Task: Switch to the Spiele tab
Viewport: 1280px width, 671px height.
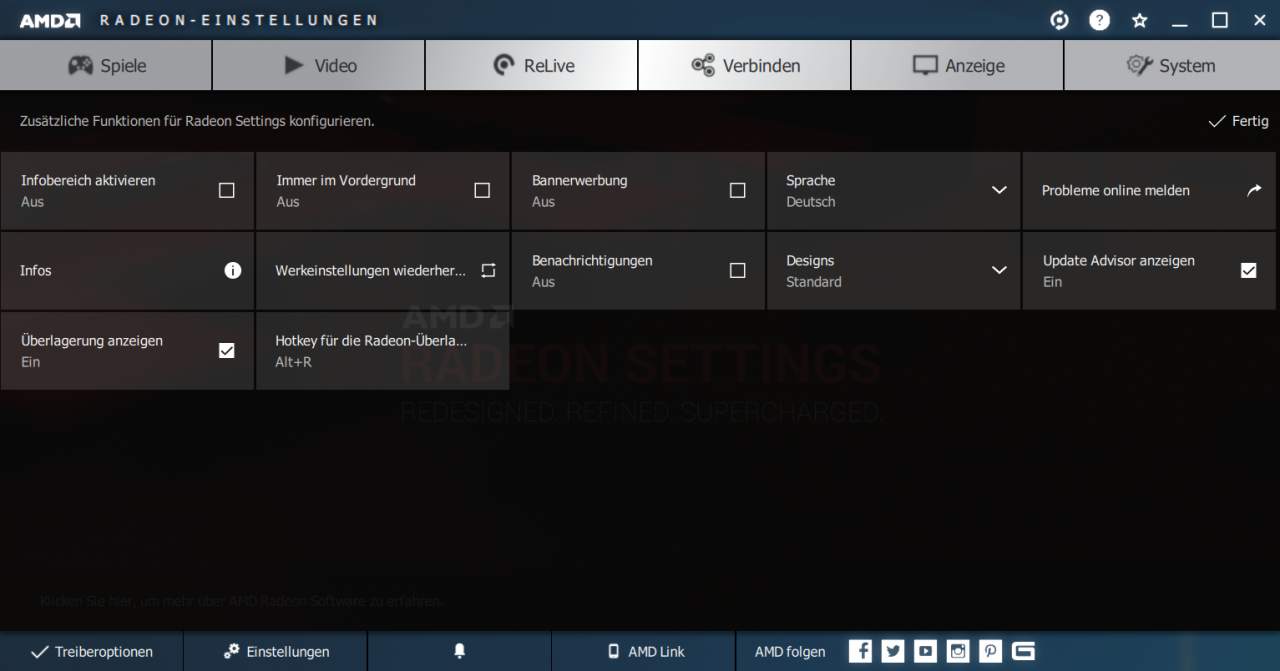Action: (x=106, y=65)
